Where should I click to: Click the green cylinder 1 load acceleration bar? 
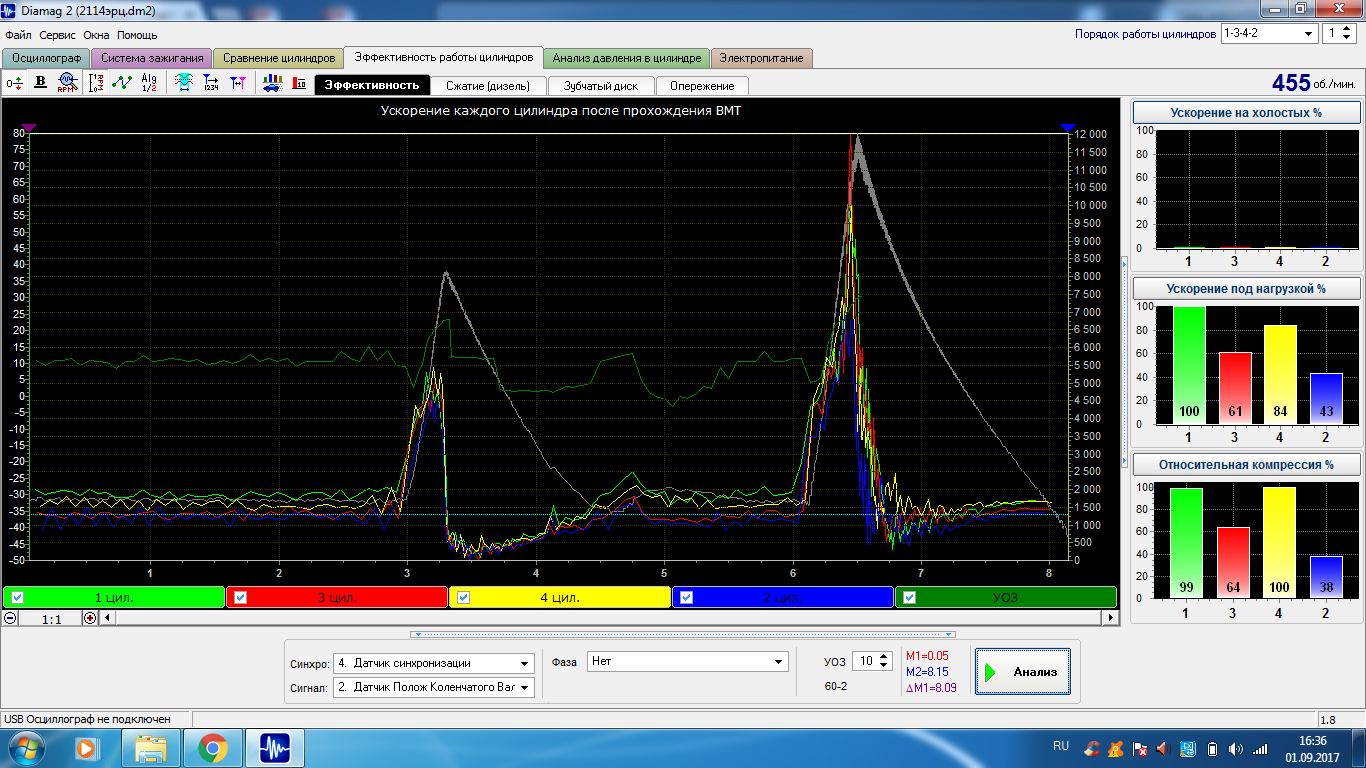(x=1189, y=365)
